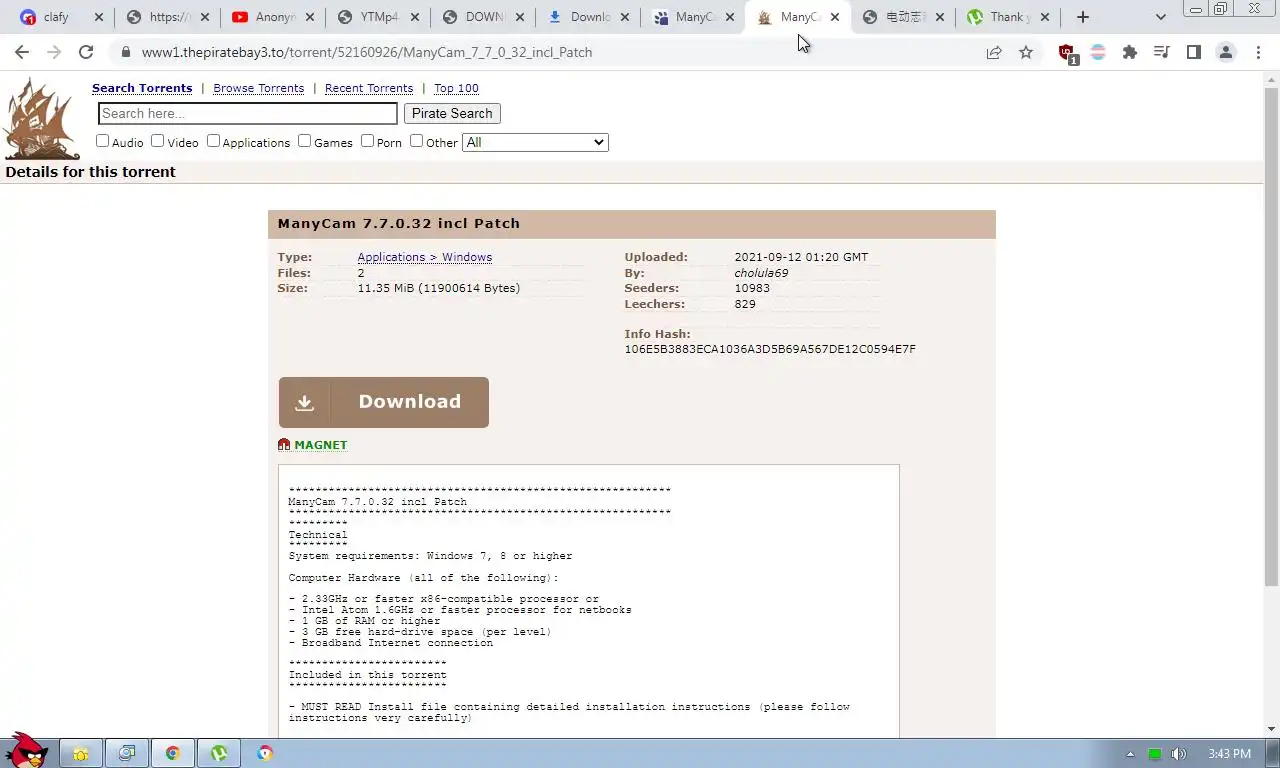Image resolution: width=1280 pixels, height=768 pixels.
Task: Click the download arrow icon on the Download button
Action: coord(304,402)
